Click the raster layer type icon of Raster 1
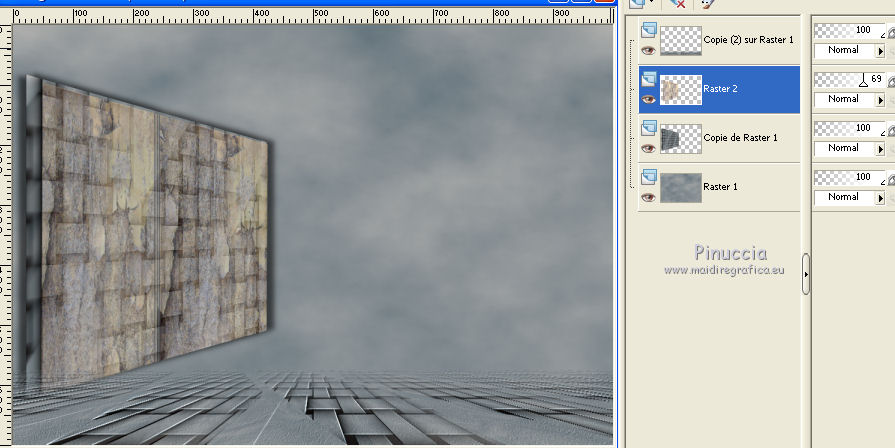The image size is (895, 448). tap(648, 177)
